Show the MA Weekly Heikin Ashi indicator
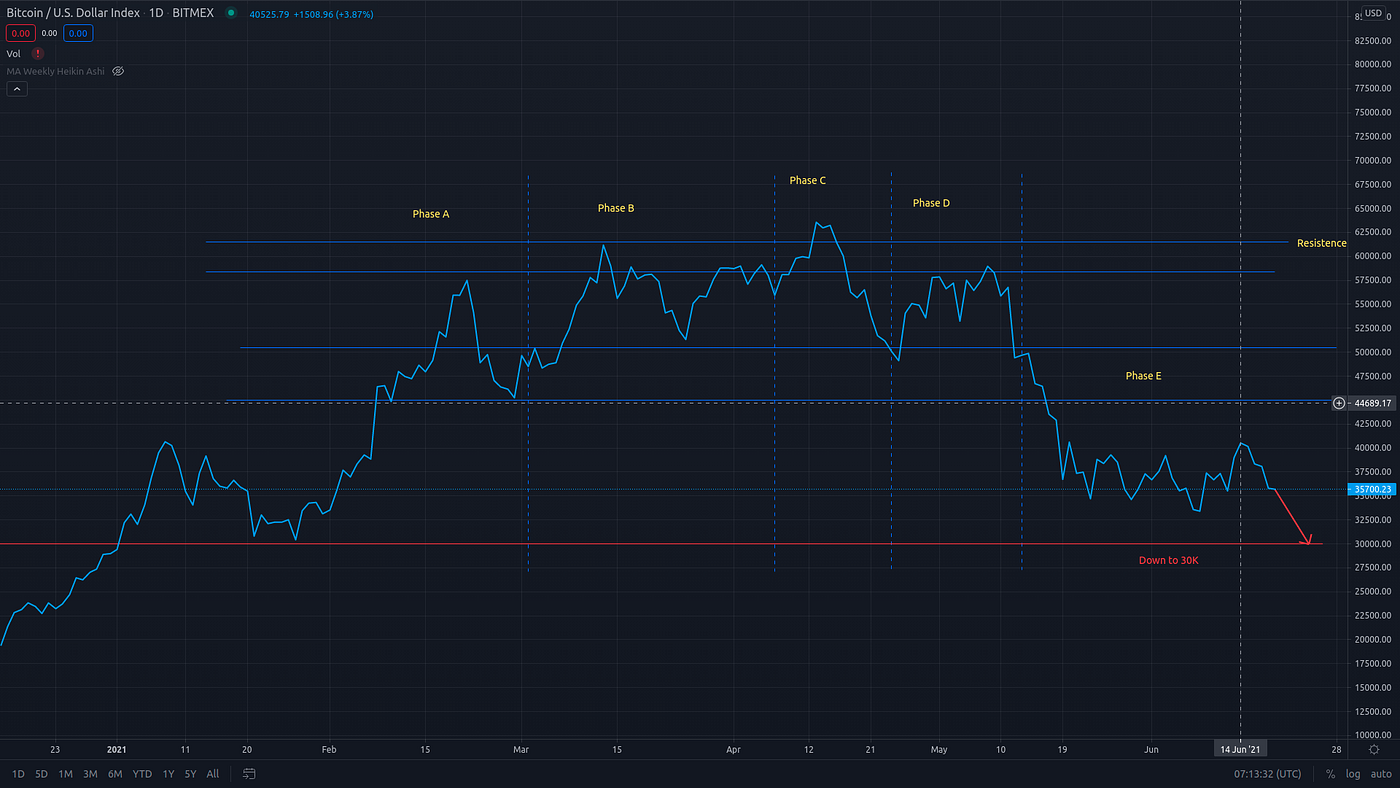 [x=118, y=71]
